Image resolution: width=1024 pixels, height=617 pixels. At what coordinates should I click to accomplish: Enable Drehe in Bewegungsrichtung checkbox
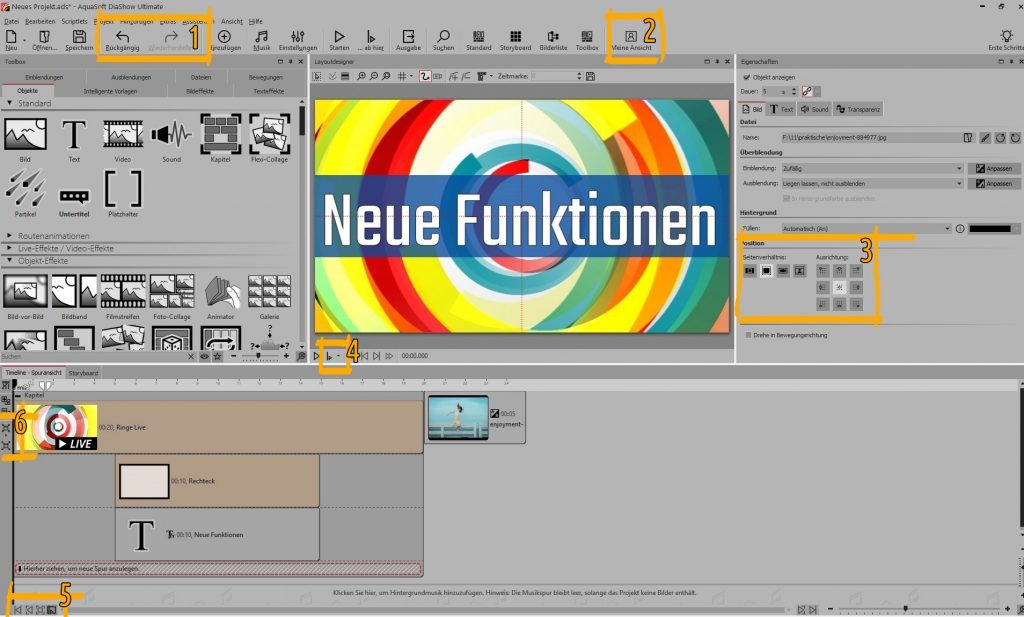pos(746,335)
